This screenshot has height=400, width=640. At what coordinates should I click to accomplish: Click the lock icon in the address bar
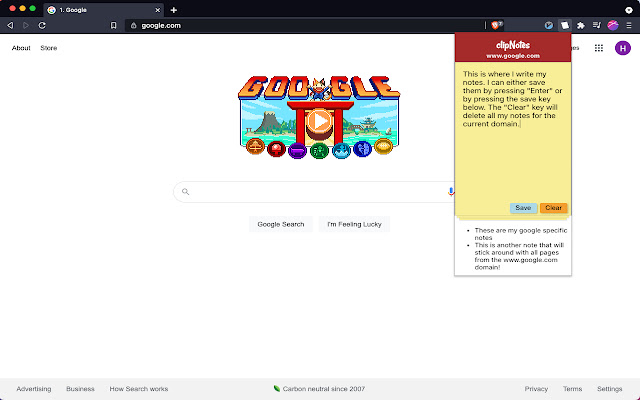[133, 25]
